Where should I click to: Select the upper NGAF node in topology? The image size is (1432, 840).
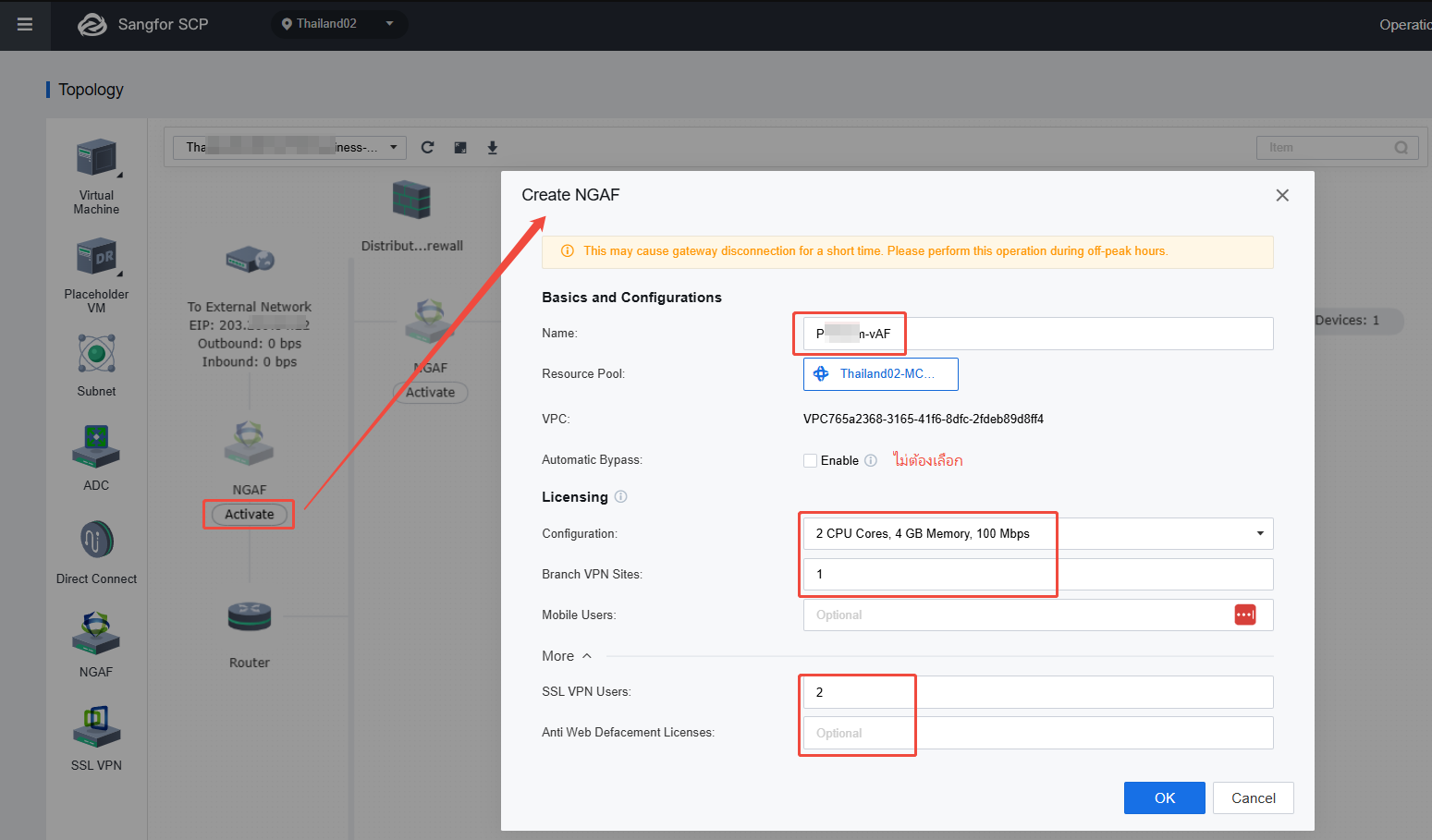pyautogui.click(x=429, y=321)
